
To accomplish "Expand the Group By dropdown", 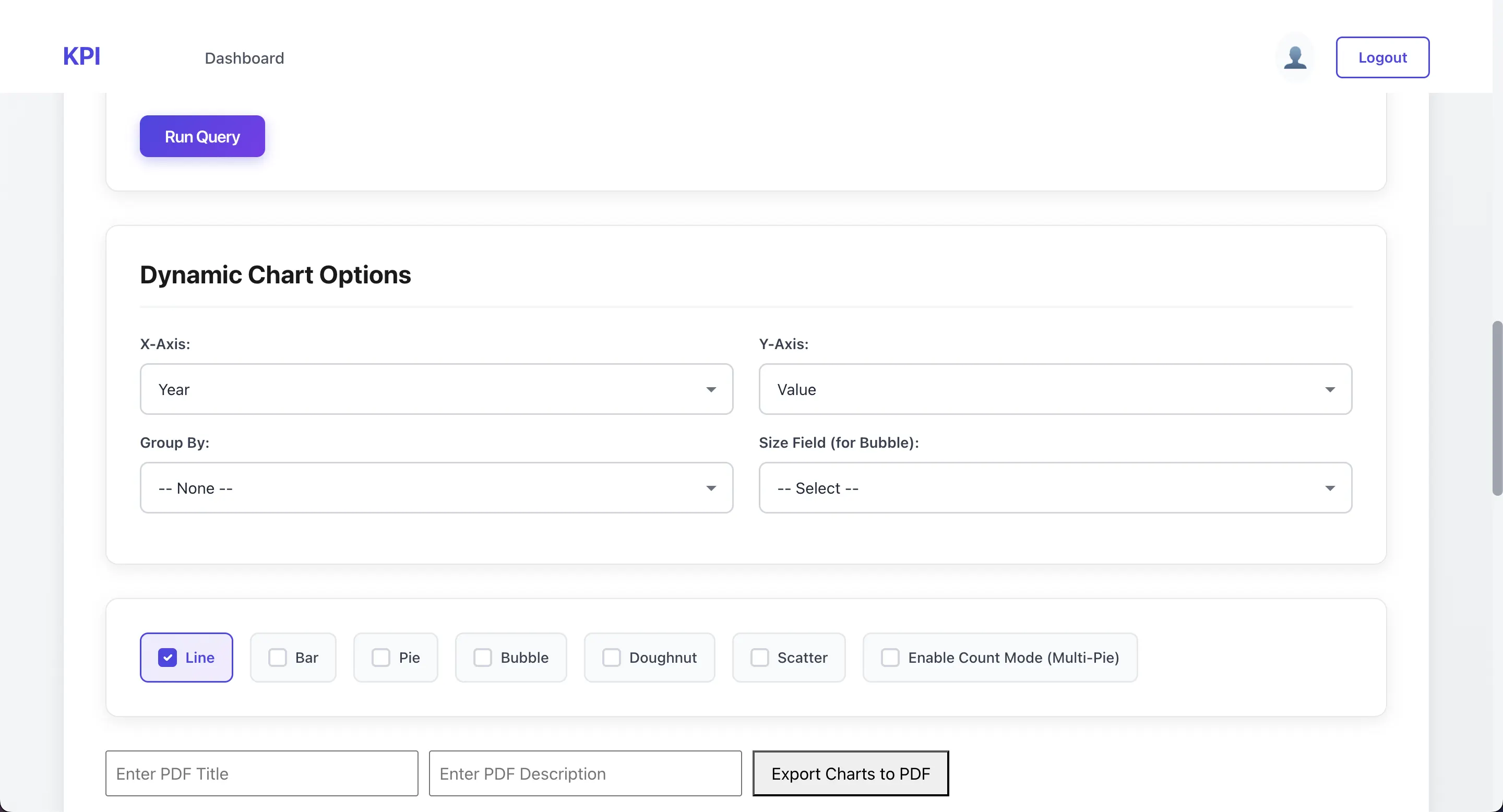I will 435,487.
